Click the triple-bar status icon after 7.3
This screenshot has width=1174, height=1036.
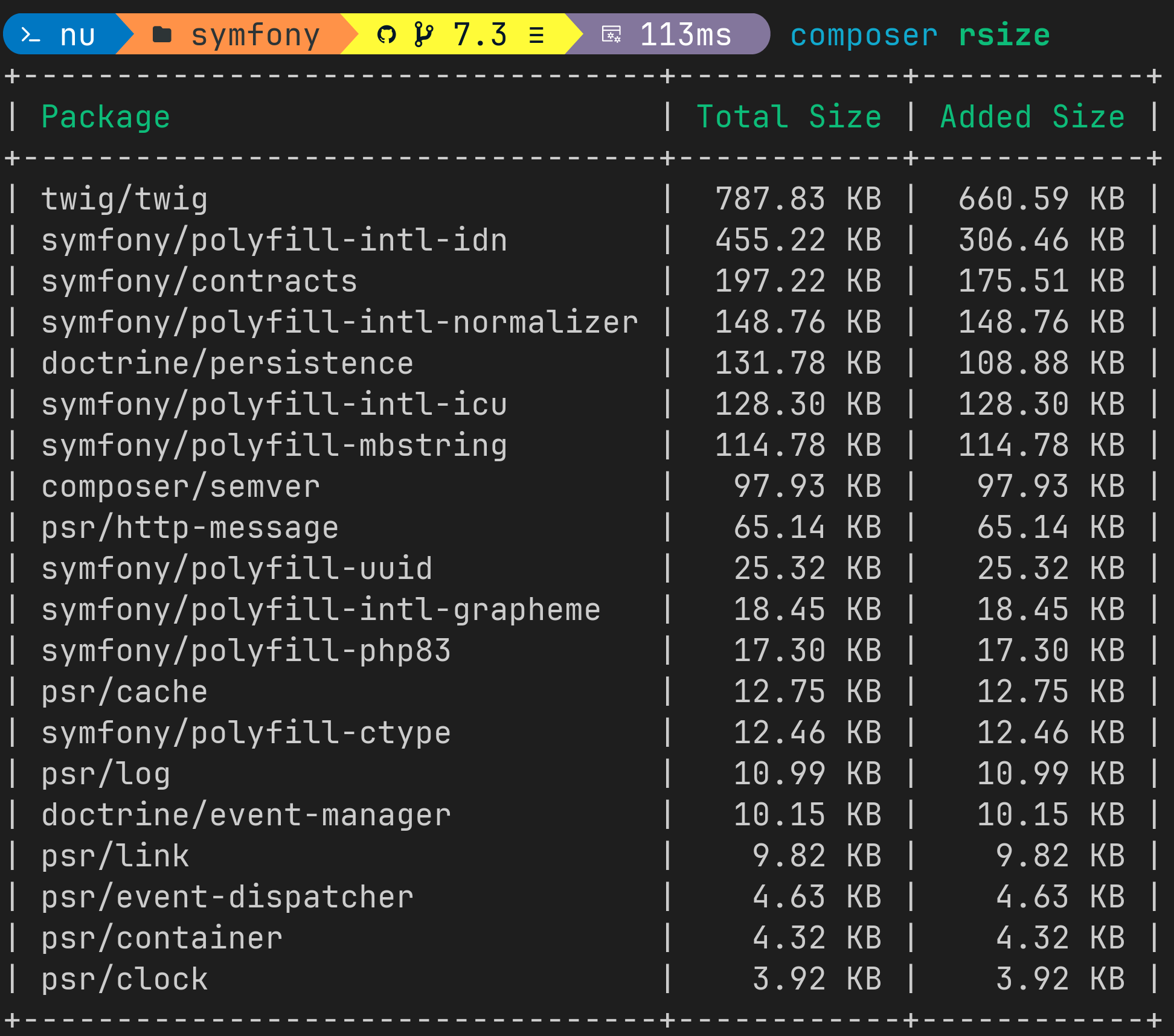[x=536, y=35]
